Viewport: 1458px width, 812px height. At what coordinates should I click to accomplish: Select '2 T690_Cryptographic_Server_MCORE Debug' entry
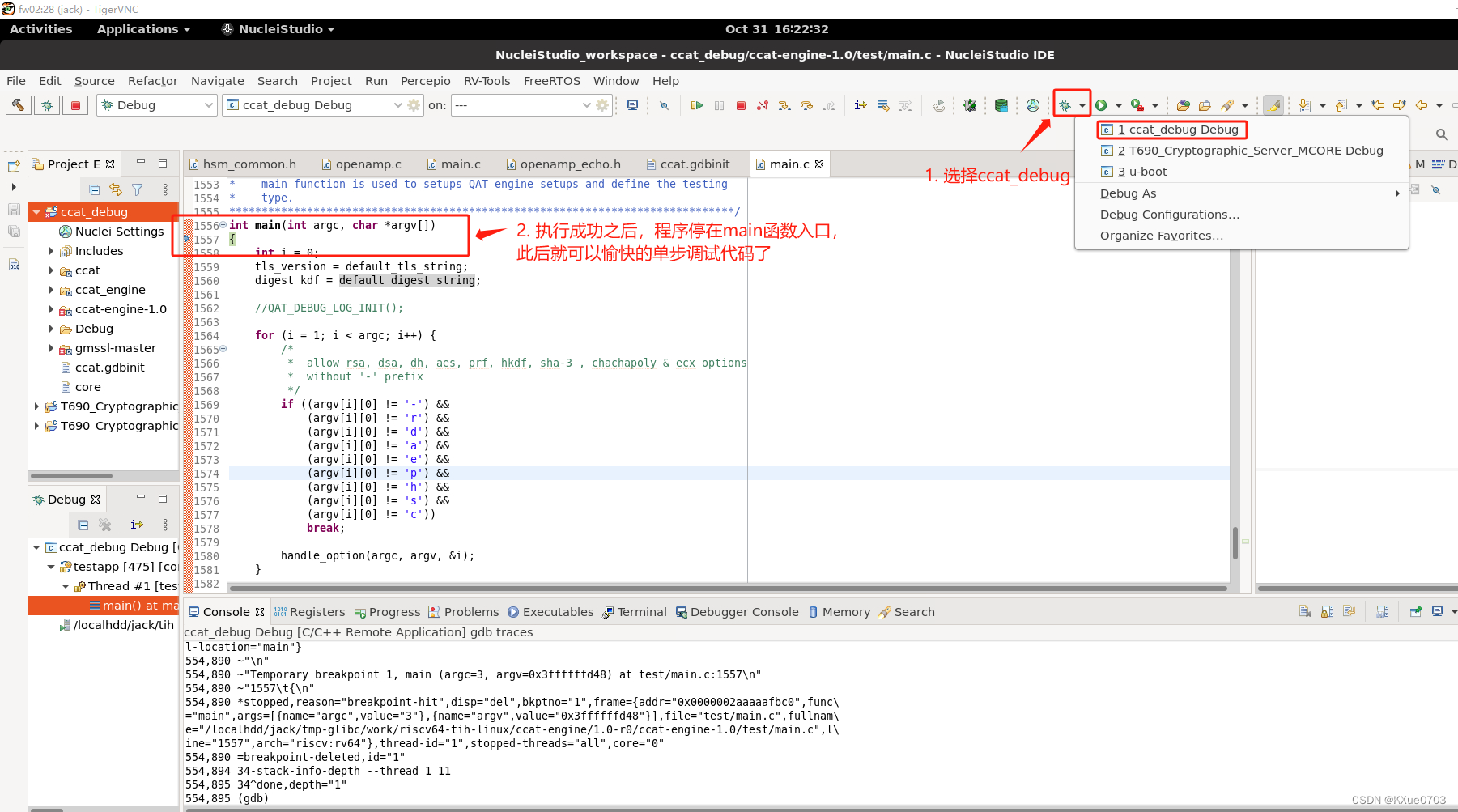pyautogui.click(x=1242, y=151)
